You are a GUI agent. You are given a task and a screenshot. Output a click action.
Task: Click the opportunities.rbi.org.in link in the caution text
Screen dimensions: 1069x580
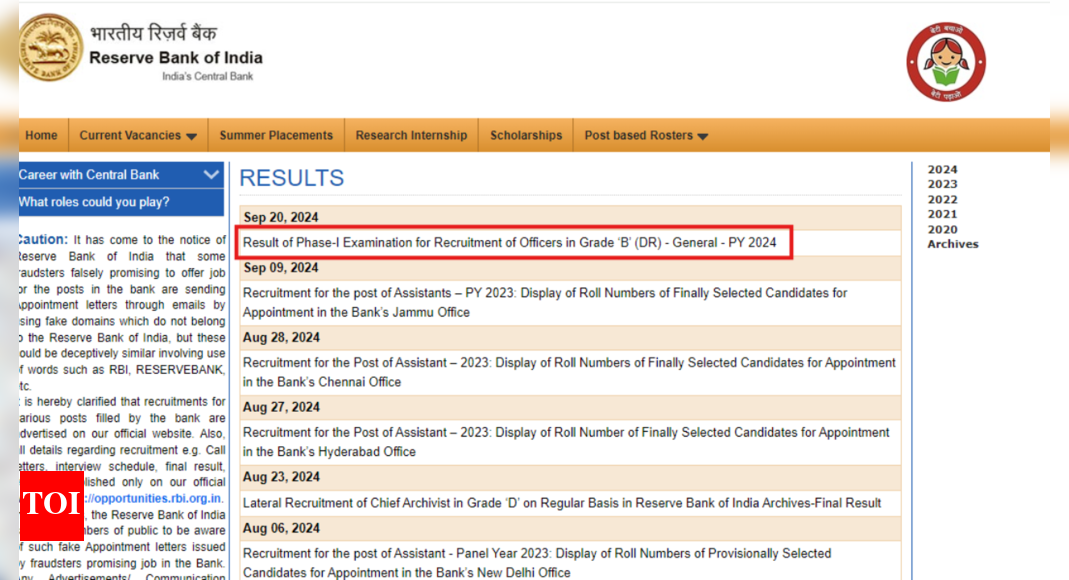[153, 498]
